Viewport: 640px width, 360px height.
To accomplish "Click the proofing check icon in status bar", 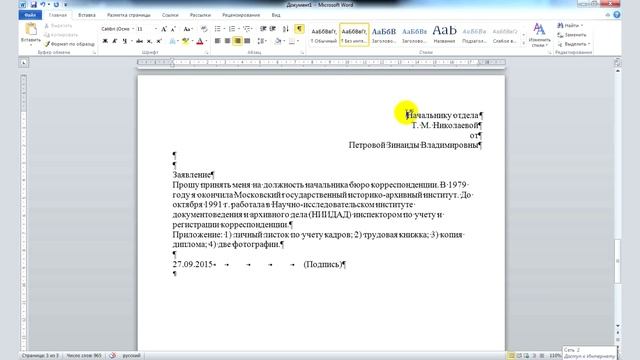I will coord(113,356).
